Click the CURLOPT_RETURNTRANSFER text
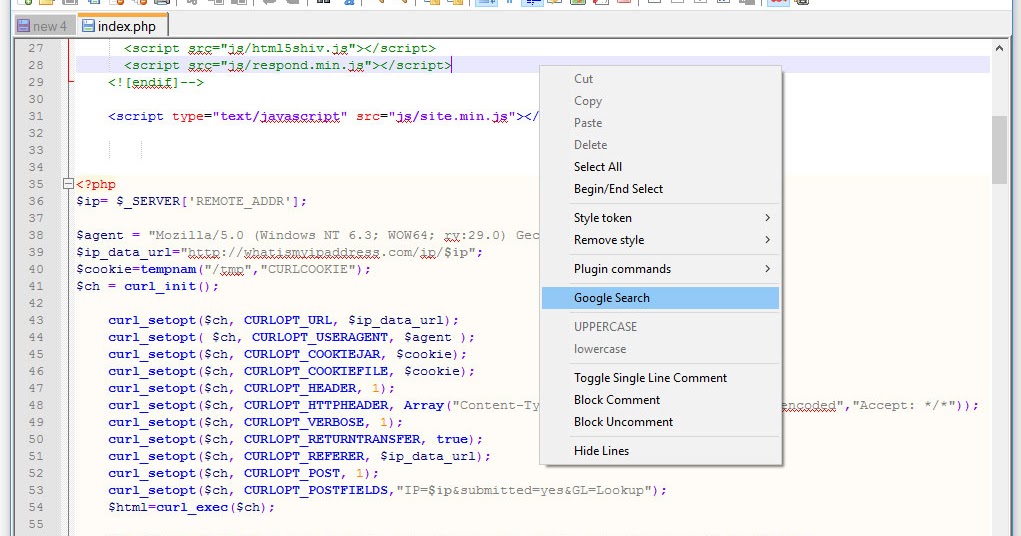Screen dimensions: 1021x536 (332, 439)
